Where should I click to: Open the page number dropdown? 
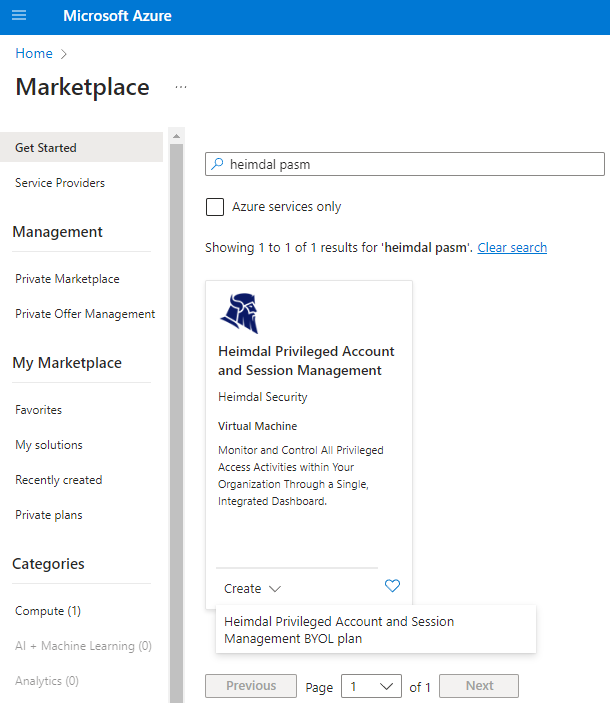(371, 686)
